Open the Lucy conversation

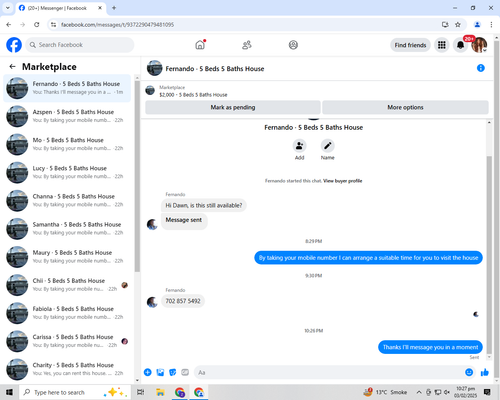[x=67, y=172]
